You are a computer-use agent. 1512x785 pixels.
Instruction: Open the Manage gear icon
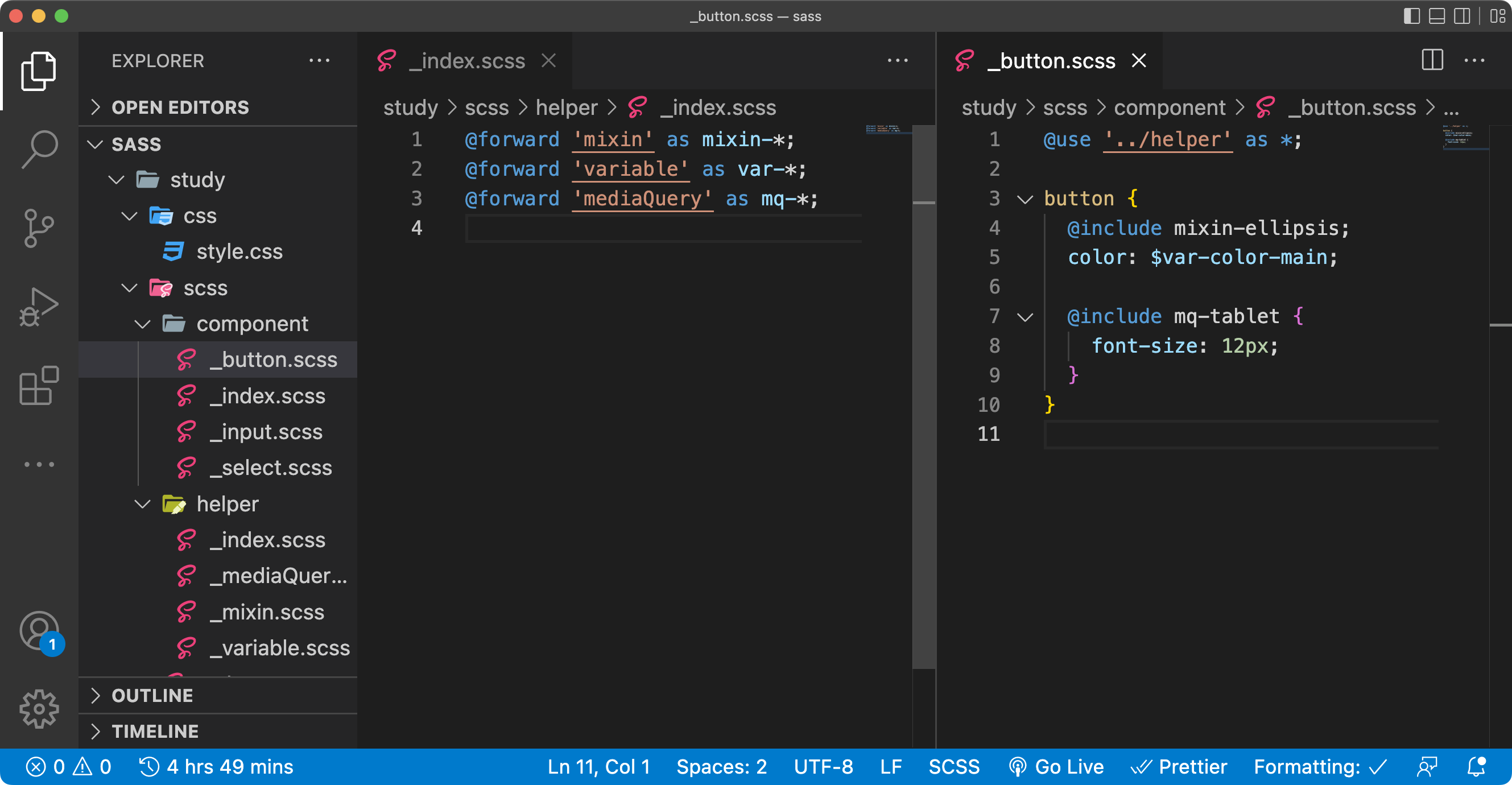click(39, 709)
